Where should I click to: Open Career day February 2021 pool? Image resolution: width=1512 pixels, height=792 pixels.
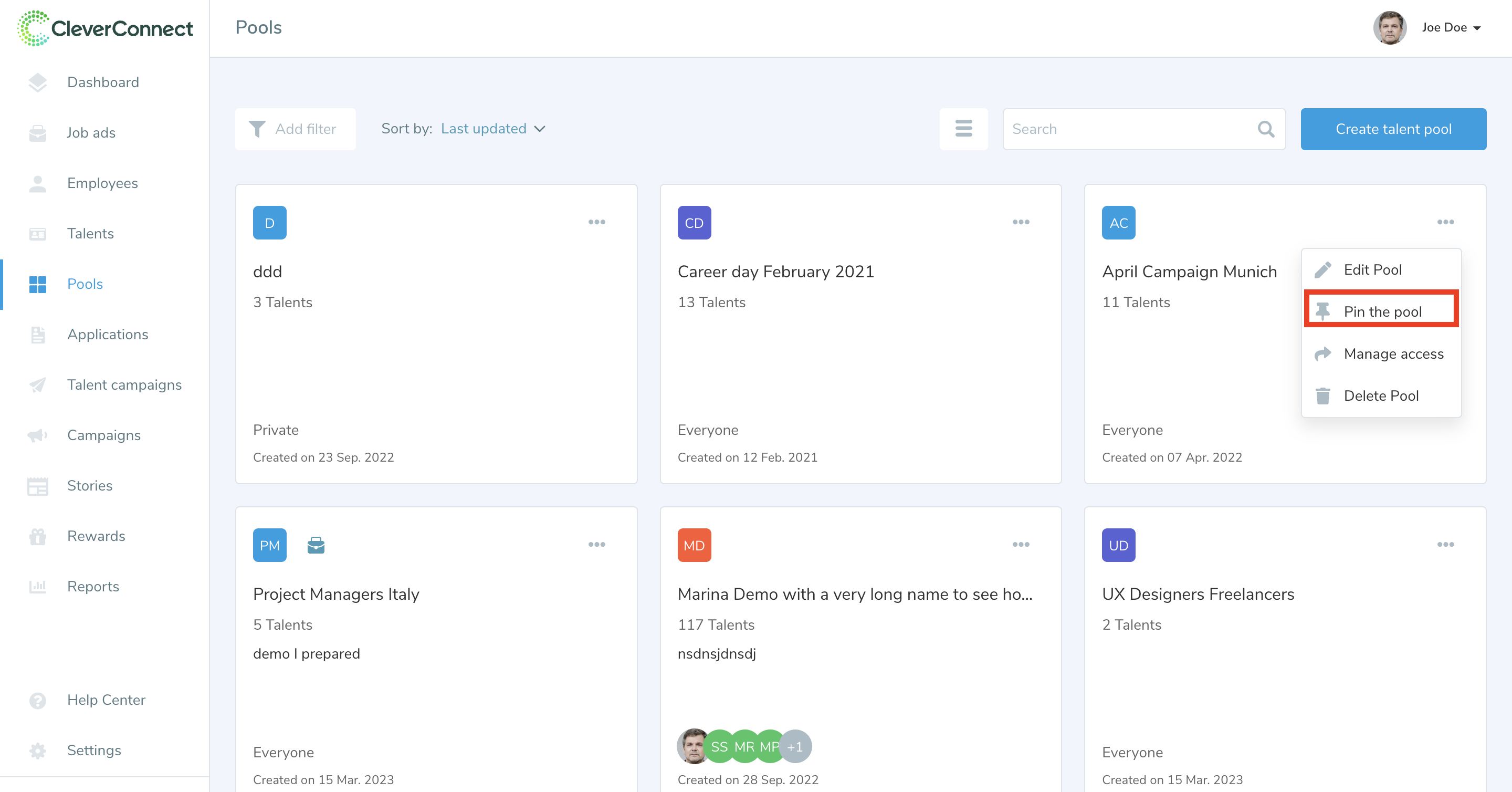point(775,272)
